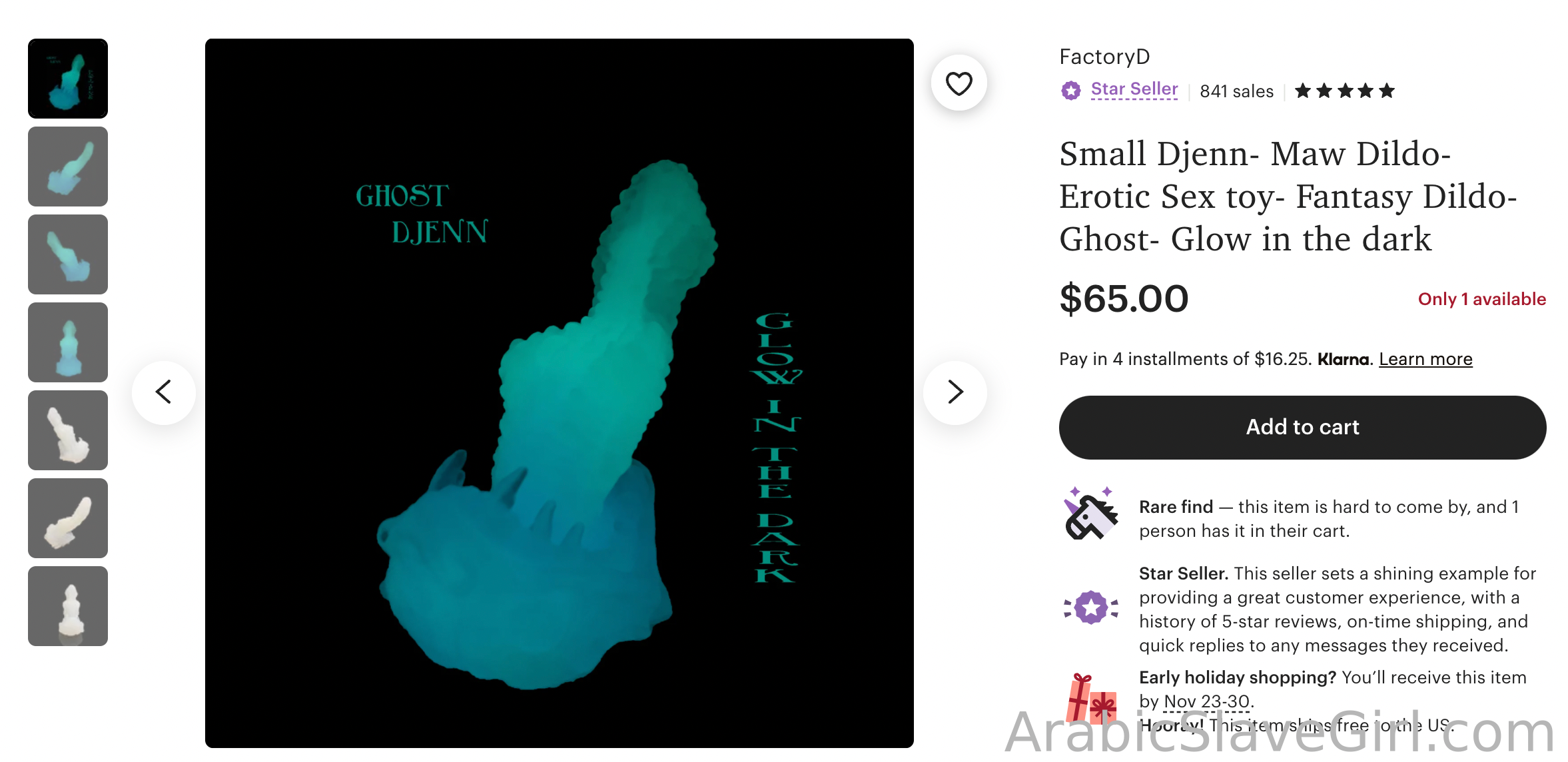Click the purple Star Seller burst icon
Viewport: 1568px width, 762px height.
pyautogui.click(x=1091, y=607)
